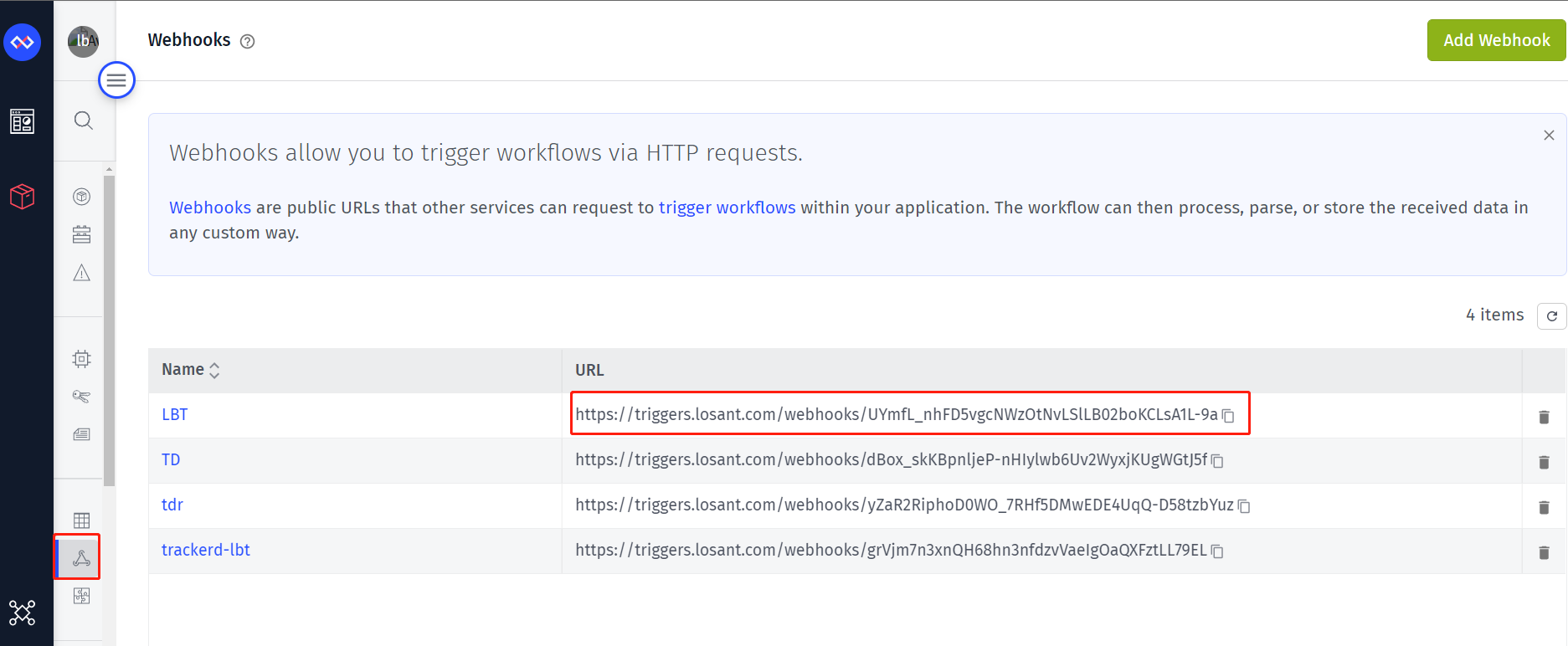Follow the trigger workflows link
Image resolution: width=1568 pixels, height=646 pixels.
[x=727, y=208]
